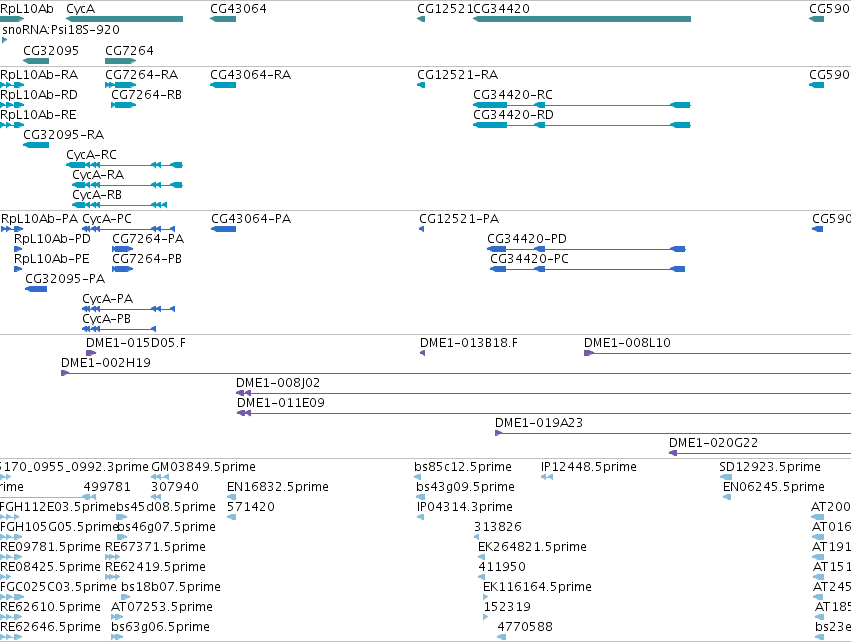Select the RpL10Ab-PD protein

click(x=18, y=249)
